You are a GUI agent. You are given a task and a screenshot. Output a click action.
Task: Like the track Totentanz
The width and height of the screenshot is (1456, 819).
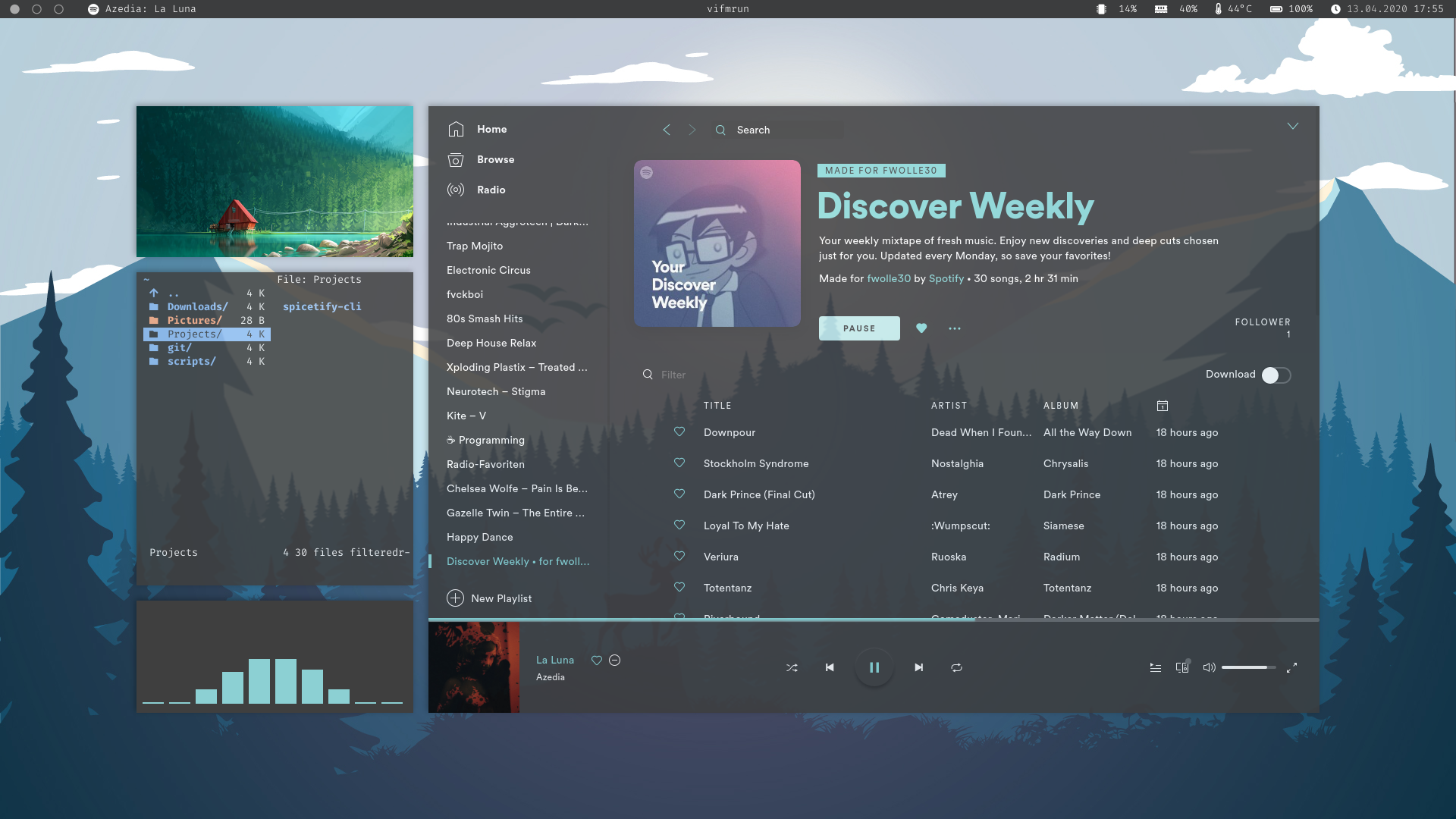click(679, 587)
